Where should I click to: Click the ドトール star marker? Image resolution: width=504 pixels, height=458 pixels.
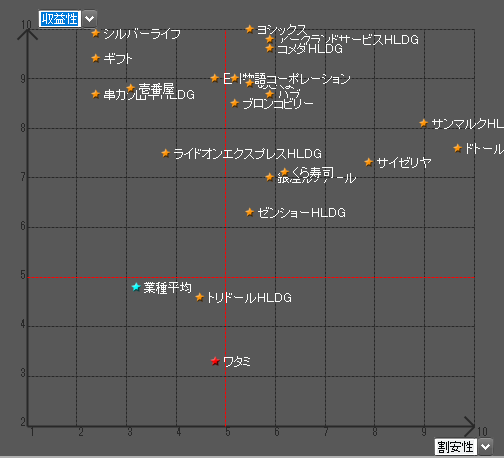pyautogui.click(x=458, y=148)
